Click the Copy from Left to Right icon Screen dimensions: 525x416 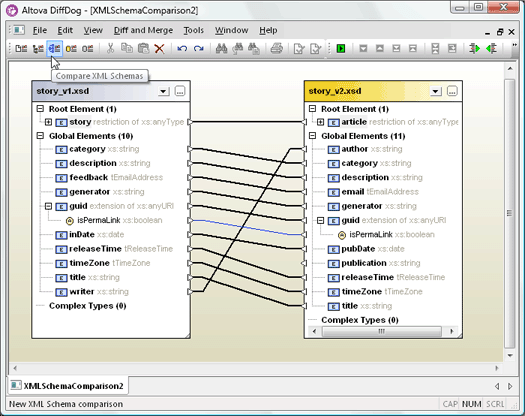click(474, 49)
